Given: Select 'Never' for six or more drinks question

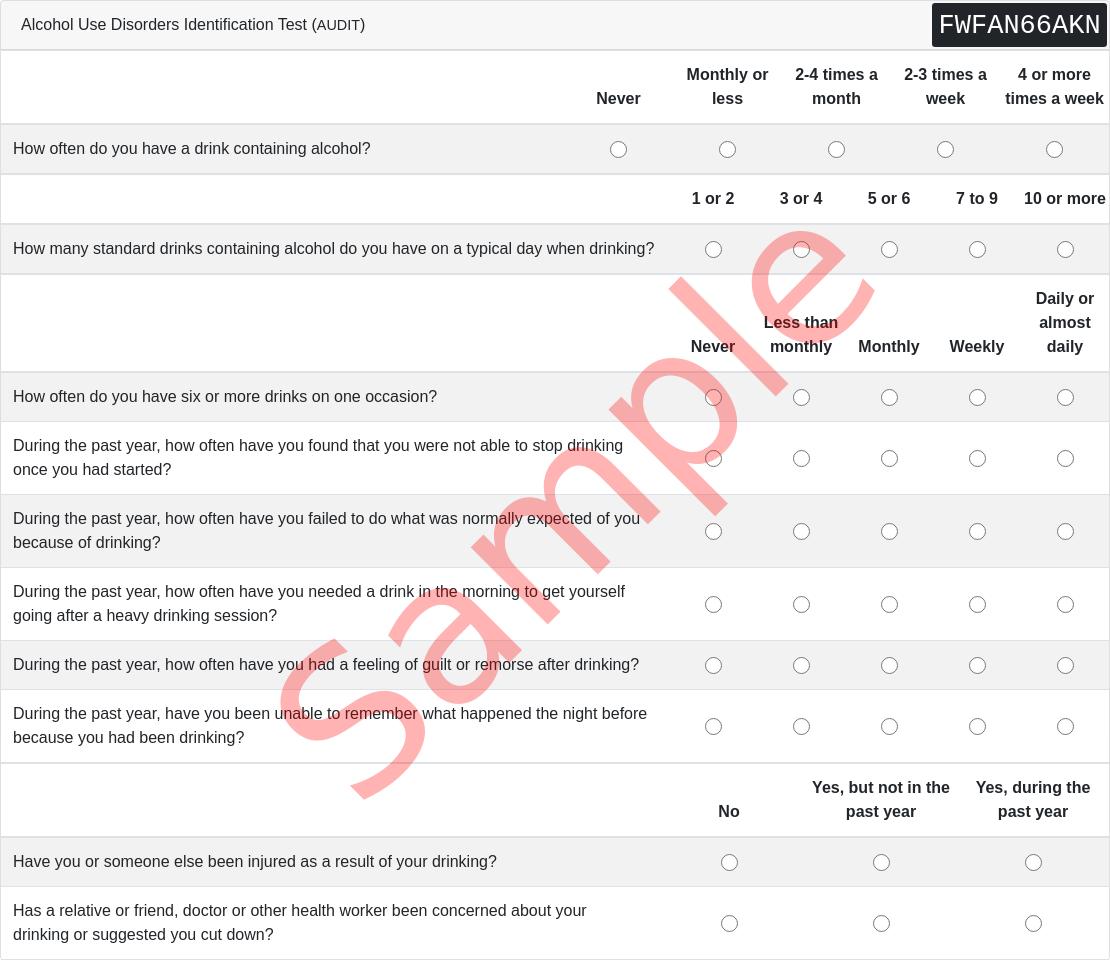Looking at the screenshot, I should (x=713, y=397).
